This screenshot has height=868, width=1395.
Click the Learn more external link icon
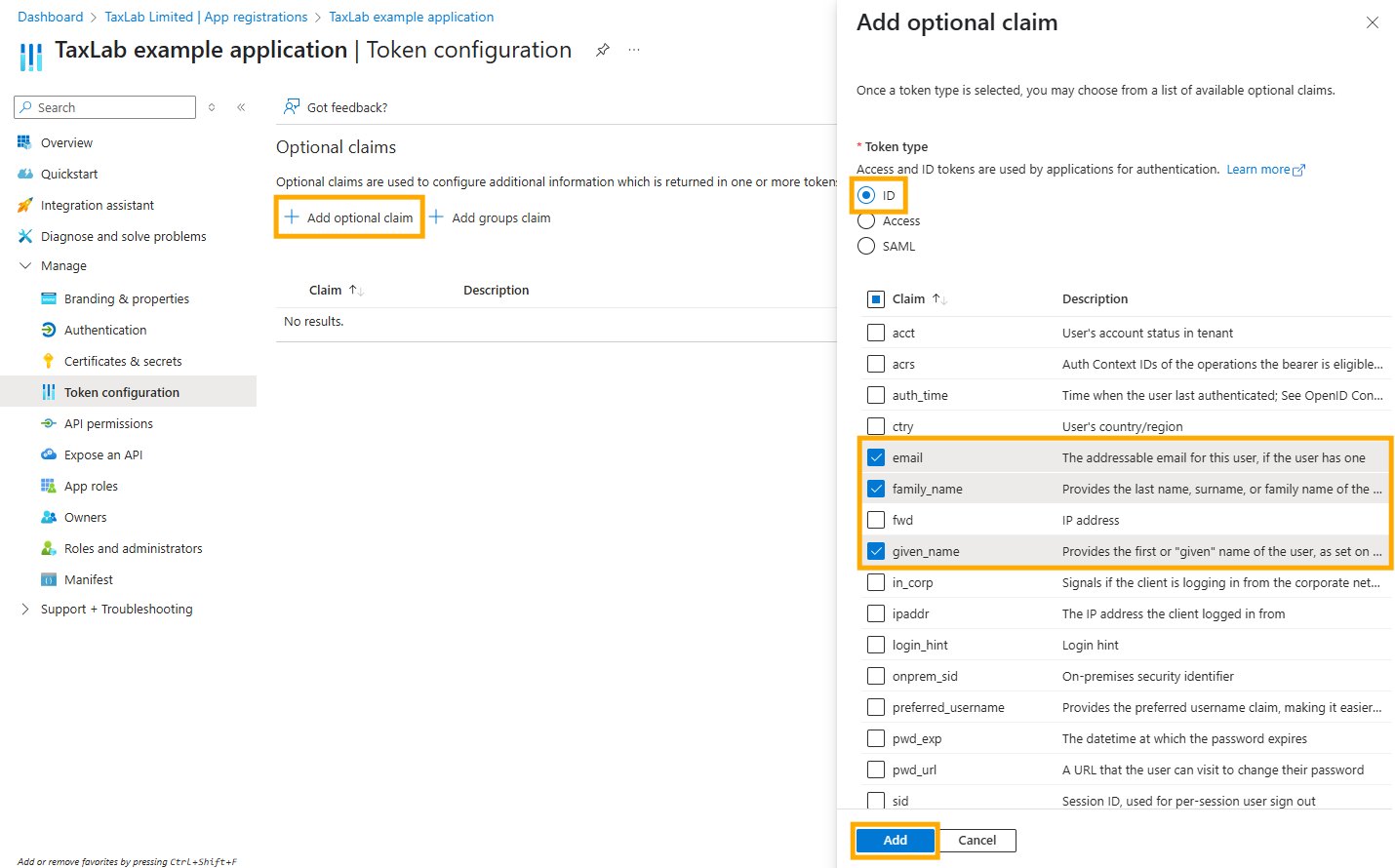point(1298,170)
